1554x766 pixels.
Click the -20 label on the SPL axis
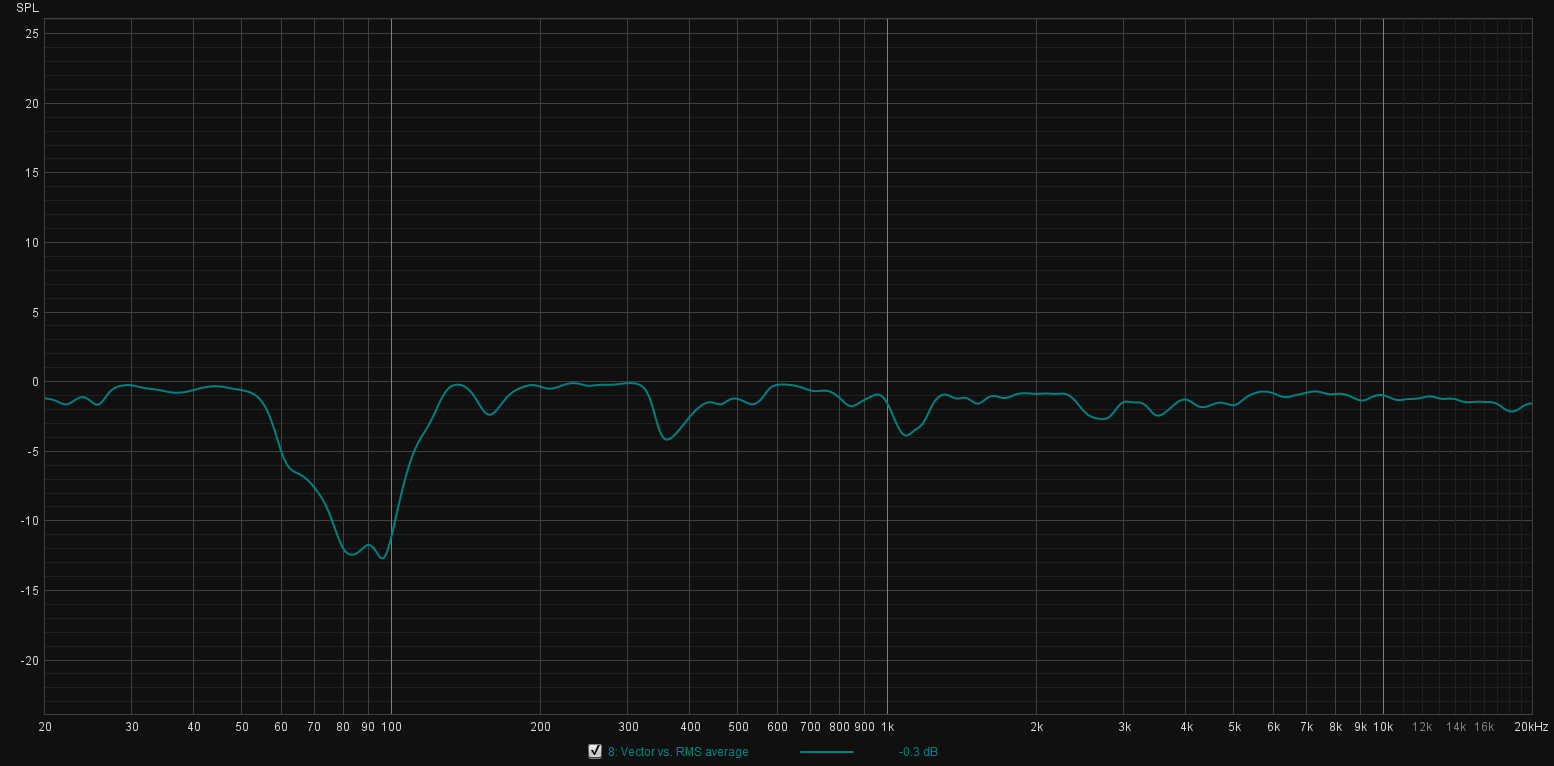pos(30,660)
